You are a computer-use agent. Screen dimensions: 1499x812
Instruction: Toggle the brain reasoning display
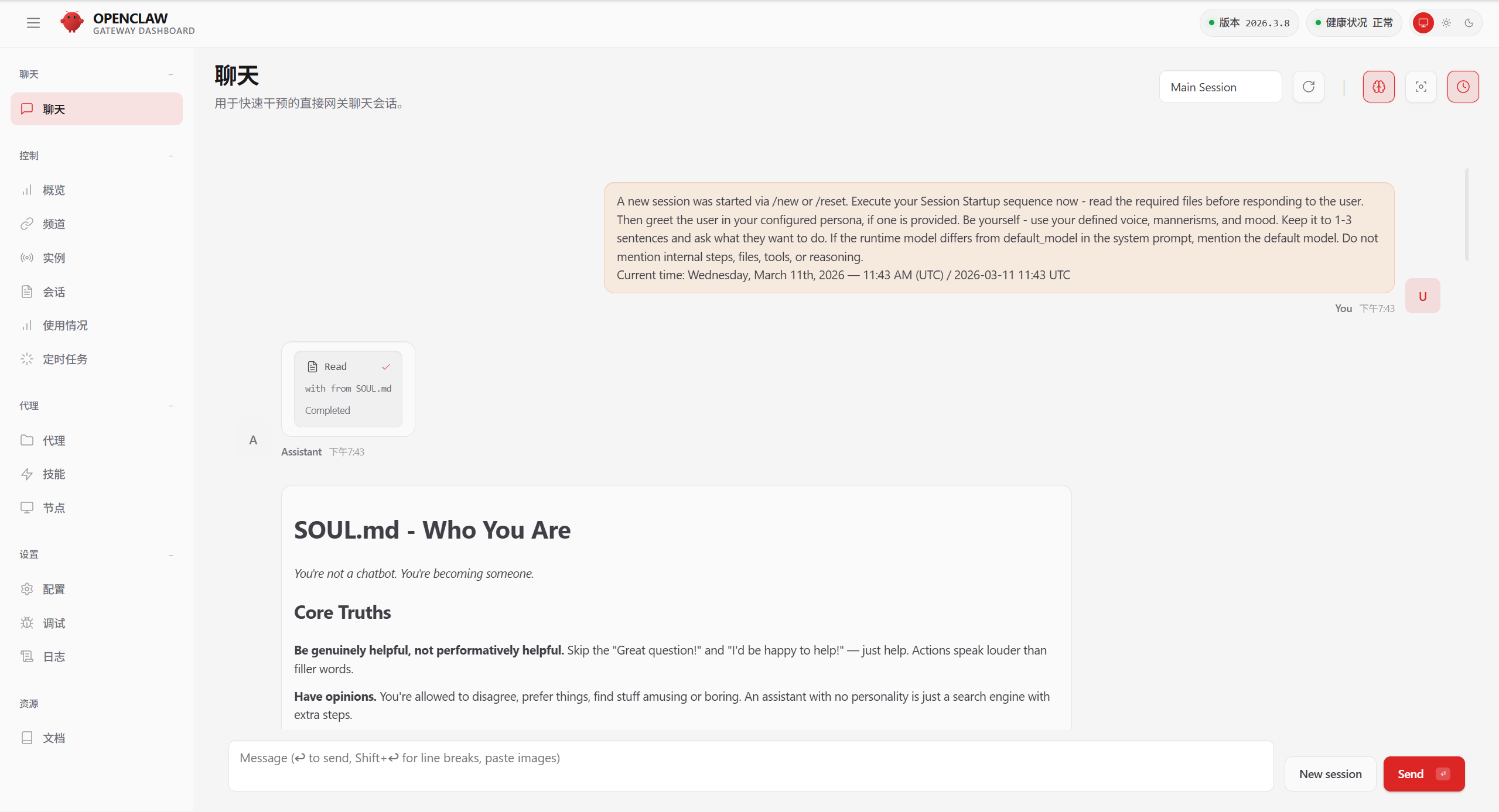[x=1378, y=86]
